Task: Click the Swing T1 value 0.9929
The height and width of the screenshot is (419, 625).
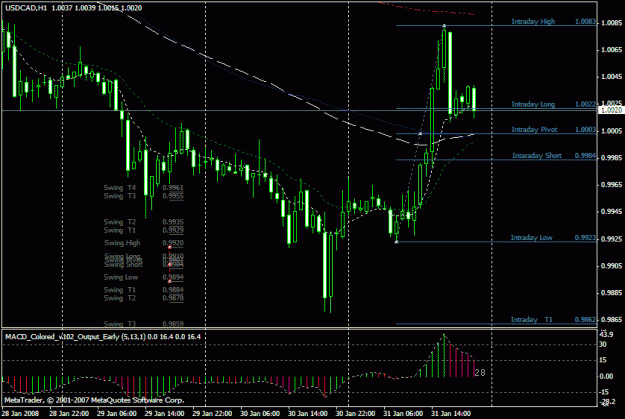Action: (x=173, y=230)
